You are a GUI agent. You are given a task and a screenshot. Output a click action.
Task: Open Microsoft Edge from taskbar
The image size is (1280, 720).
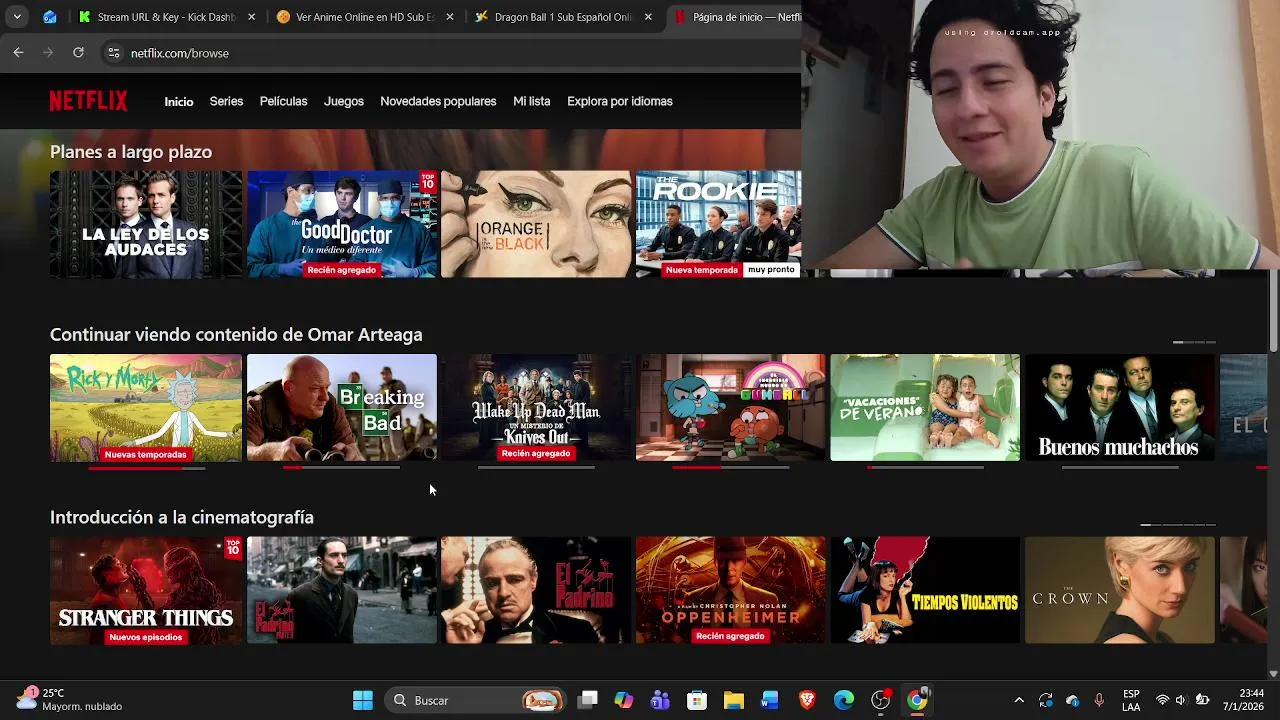pyautogui.click(x=844, y=700)
